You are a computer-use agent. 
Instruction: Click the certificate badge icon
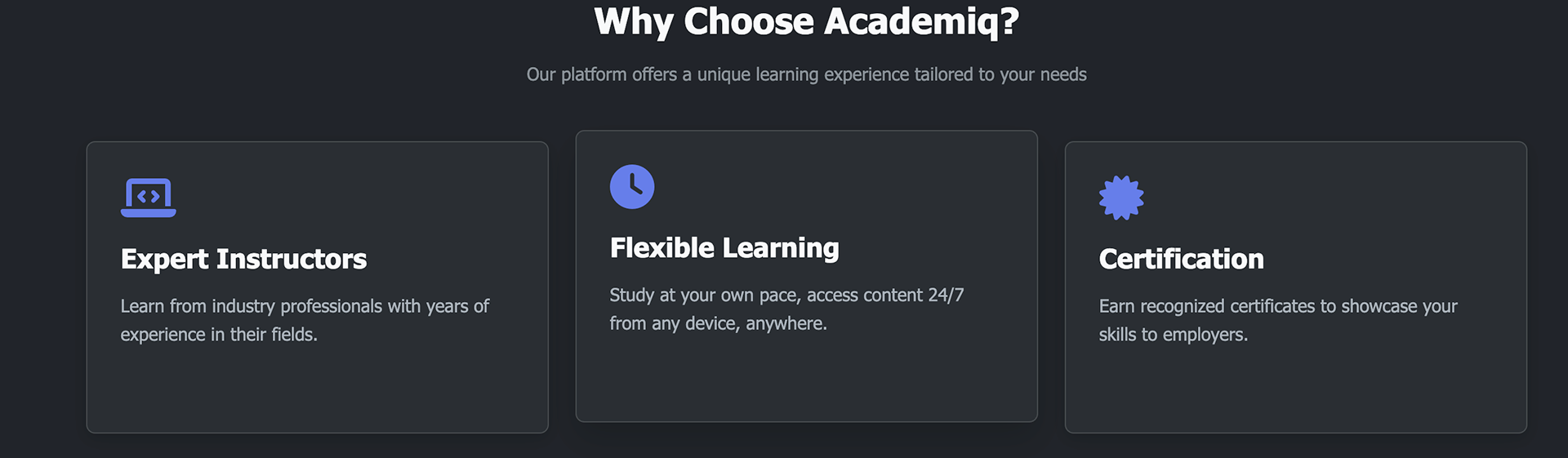pyautogui.click(x=1121, y=198)
